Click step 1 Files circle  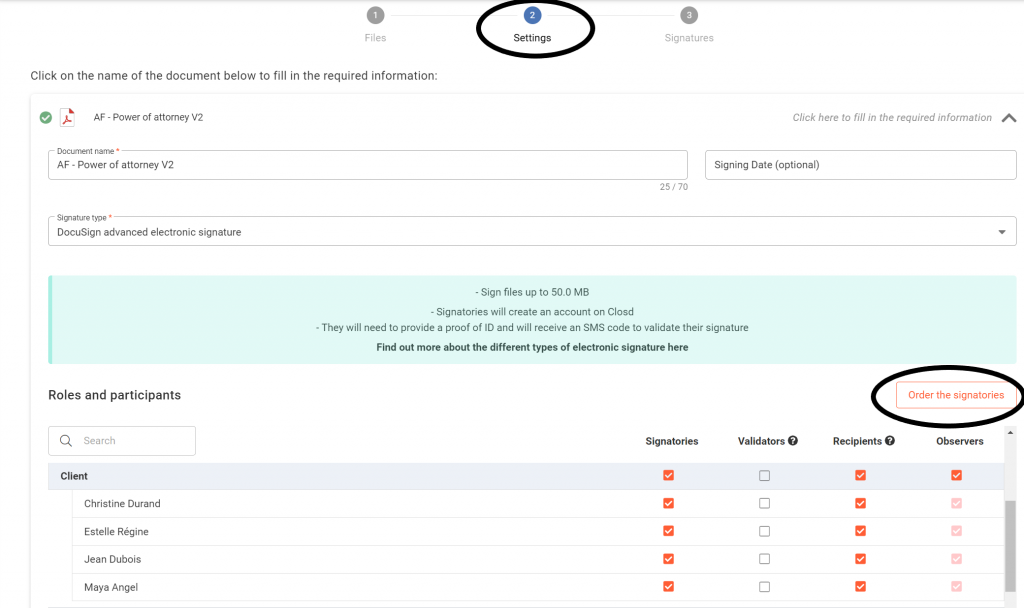coord(375,15)
